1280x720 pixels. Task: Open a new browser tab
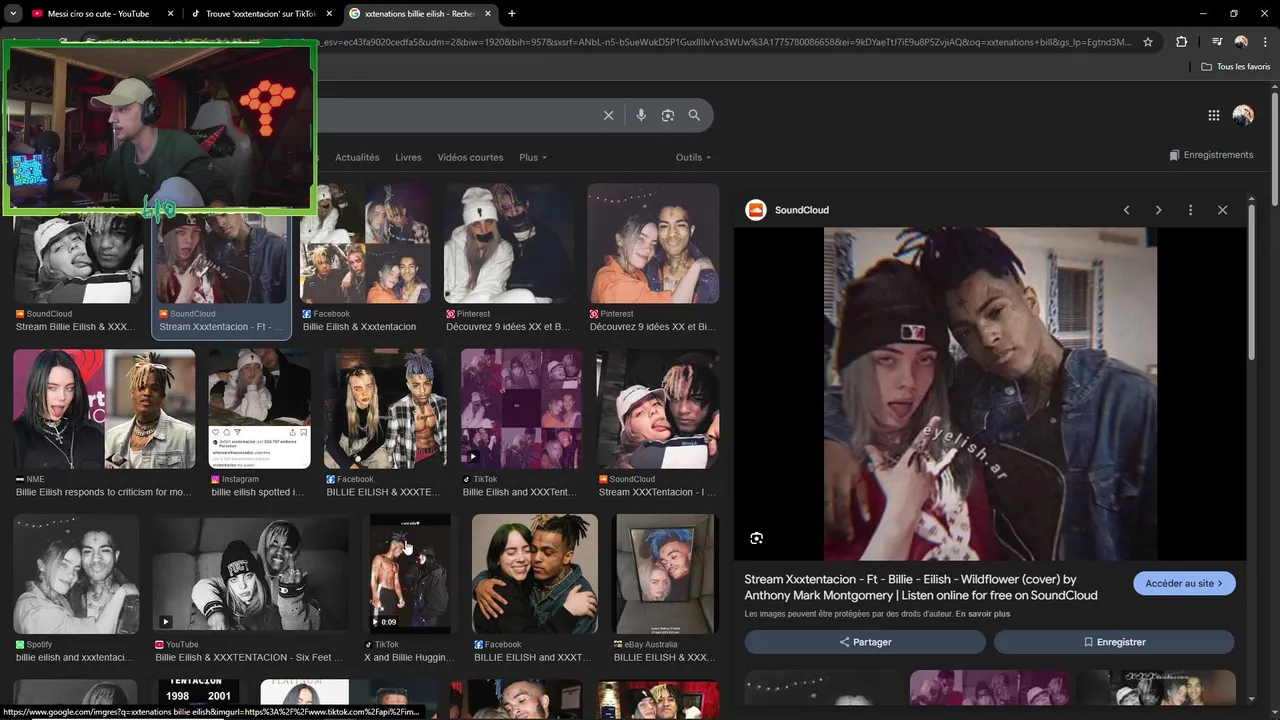point(512,14)
